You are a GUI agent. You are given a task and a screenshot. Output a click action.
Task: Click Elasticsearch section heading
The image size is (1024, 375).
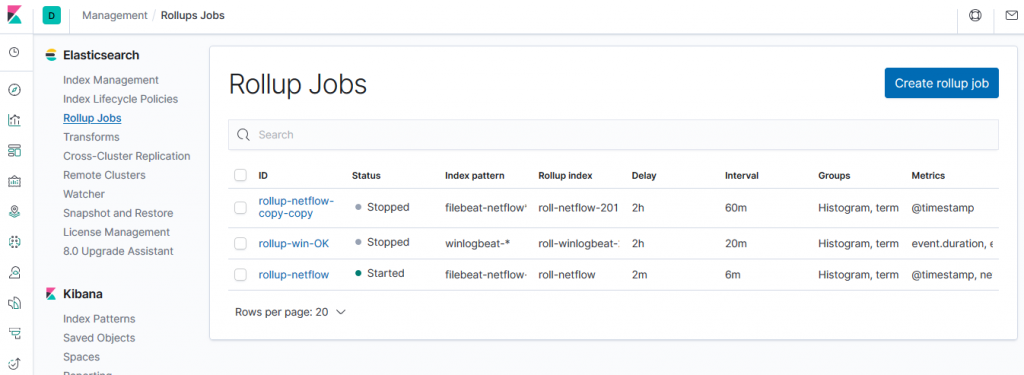click(x=101, y=56)
